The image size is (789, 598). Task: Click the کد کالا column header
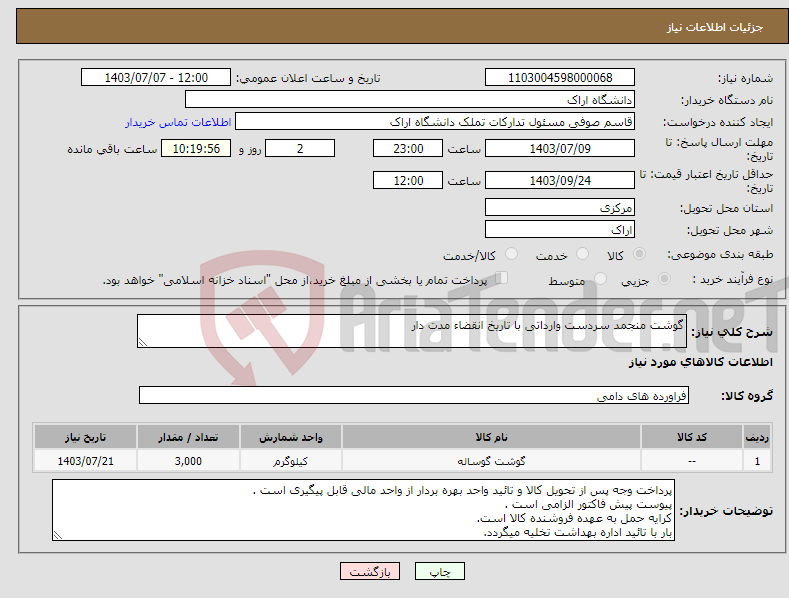[x=691, y=437]
